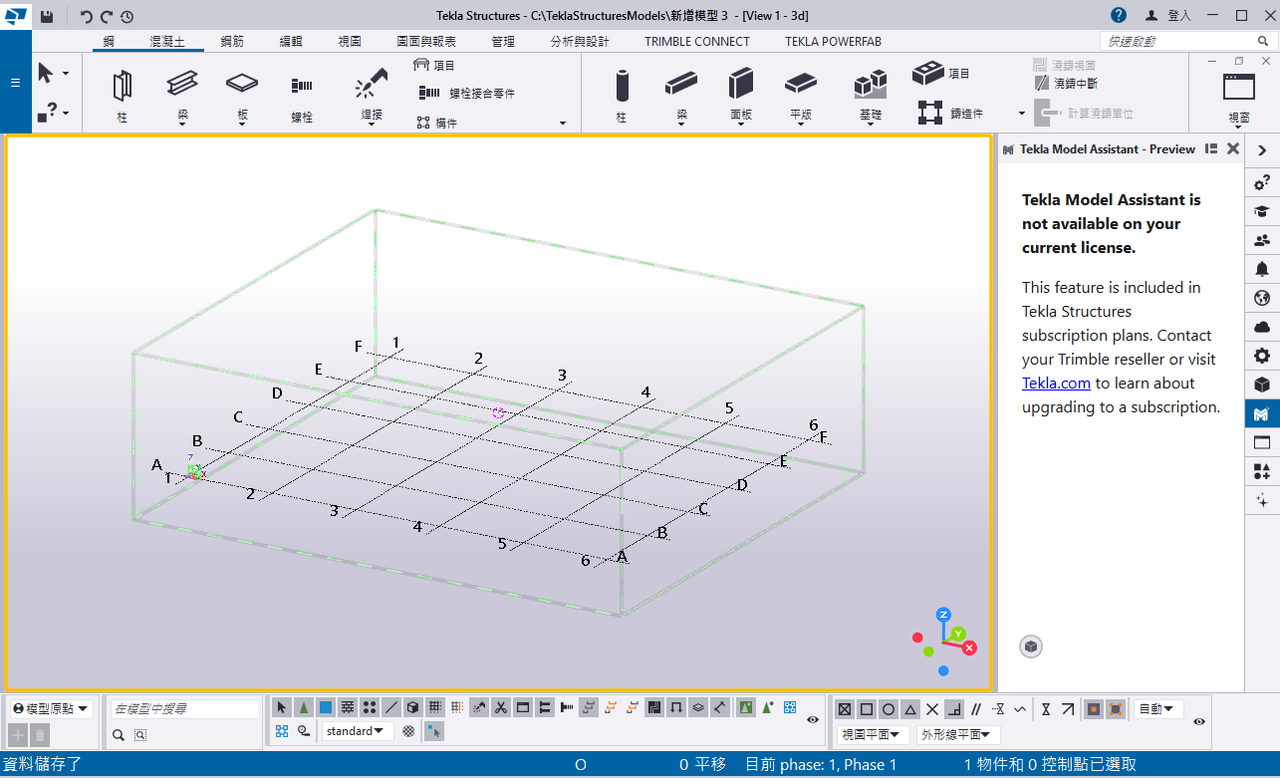Toggle the snapping toolbar eye icon
The width and height of the screenshot is (1280, 778).
click(x=1199, y=720)
